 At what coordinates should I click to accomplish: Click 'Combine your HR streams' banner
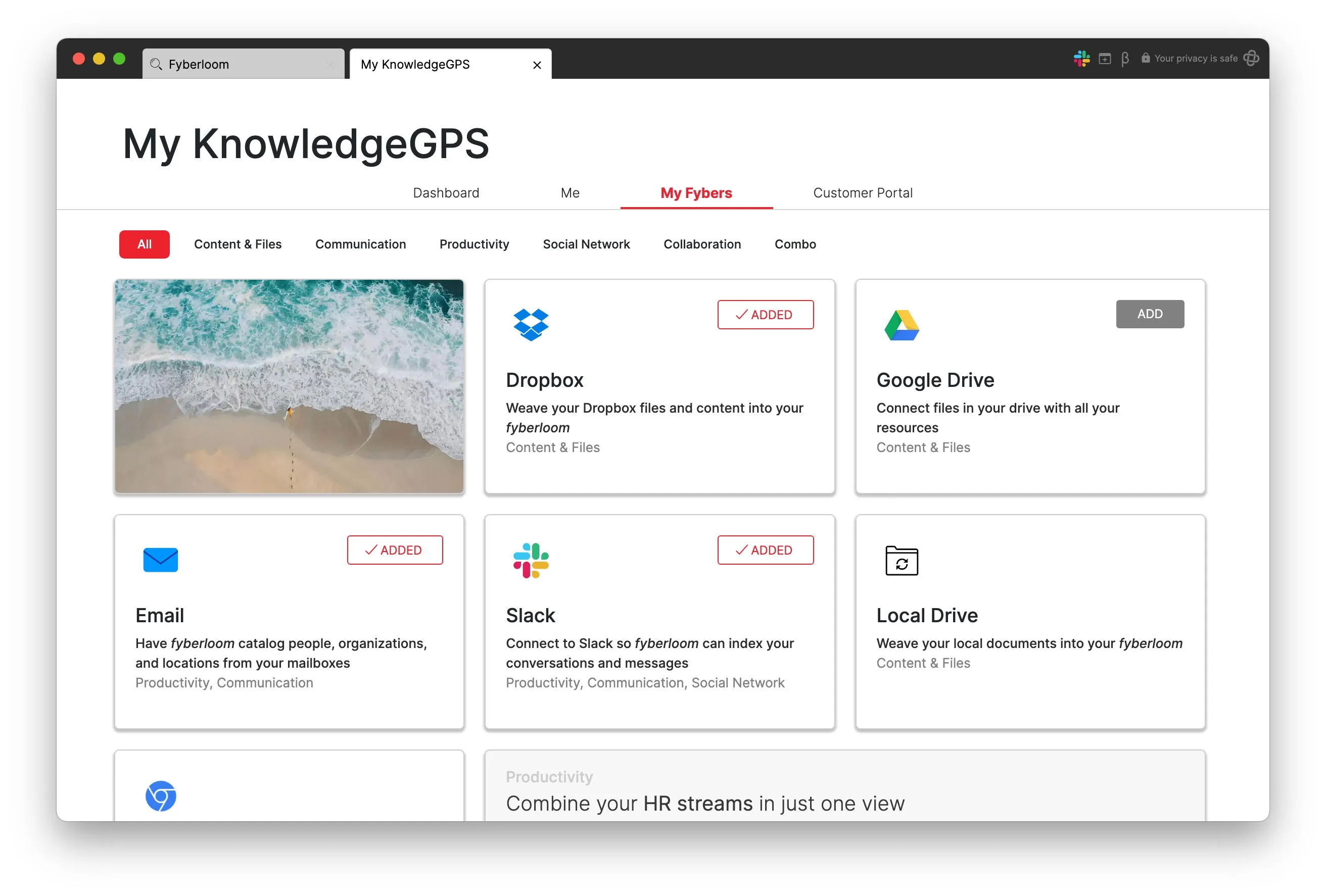(x=844, y=786)
